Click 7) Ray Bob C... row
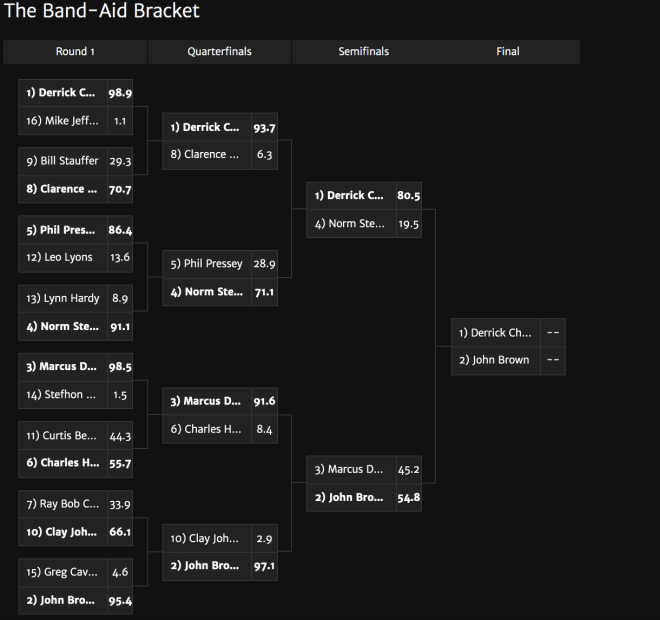Image resolution: width=660 pixels, height=620 pixels. point(76,504)
